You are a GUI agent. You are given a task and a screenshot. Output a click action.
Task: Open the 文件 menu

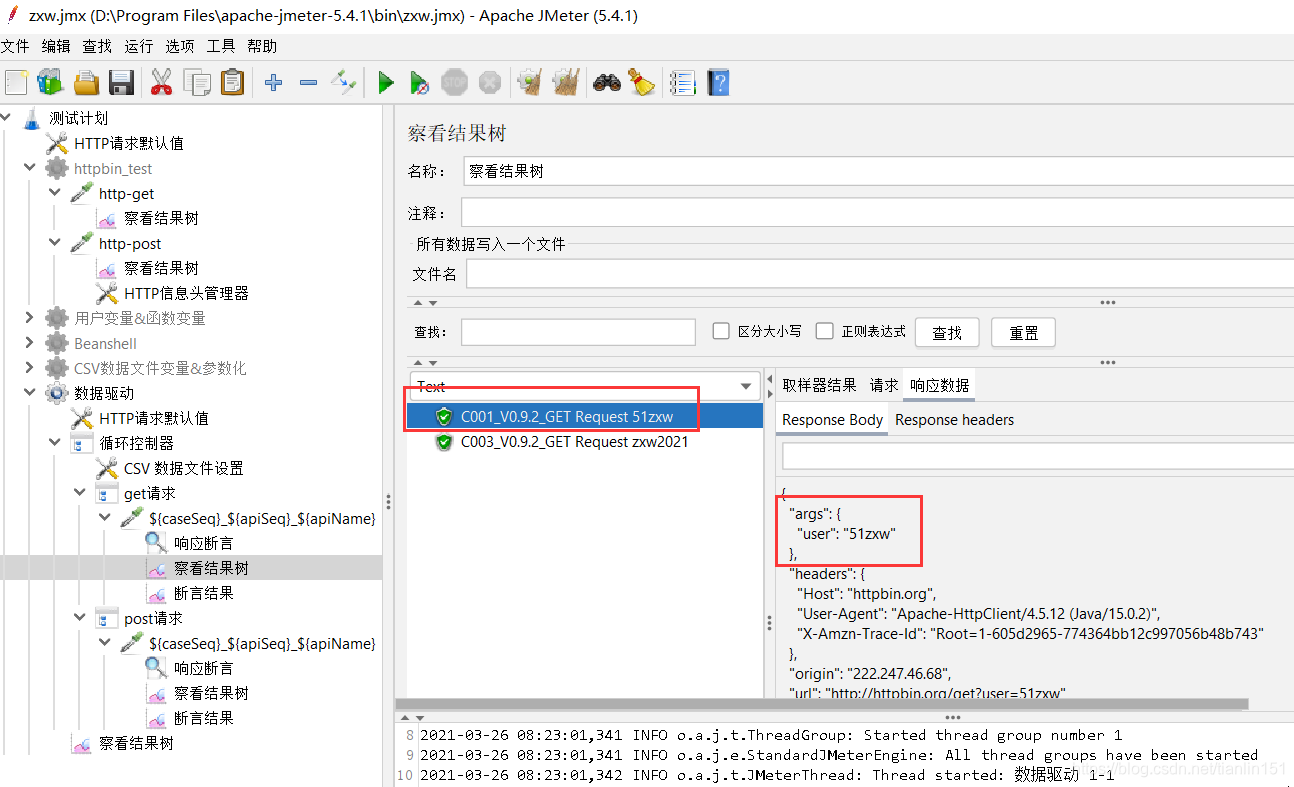(15, 46)
